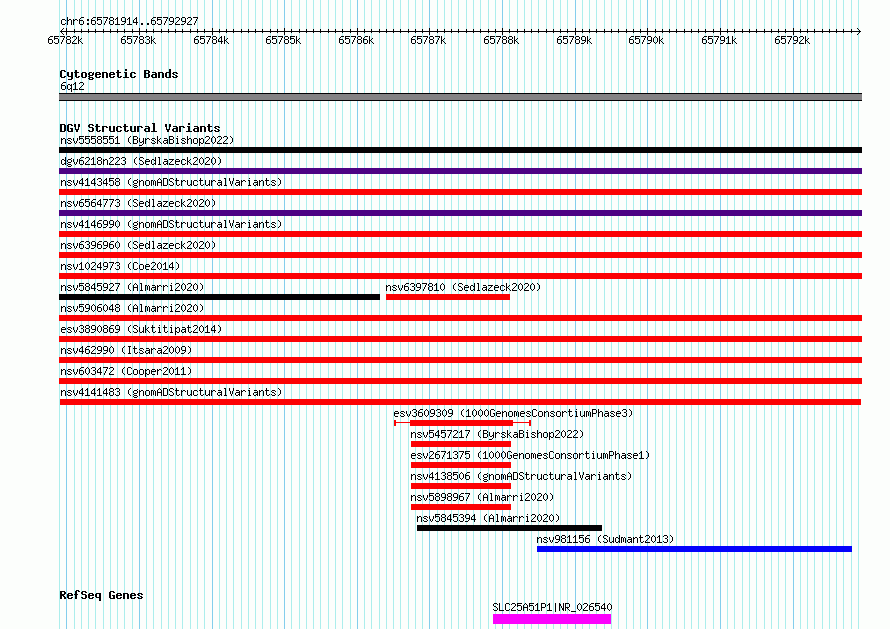Click the red esv2671375 variant bar
This screenshot has width=890, height=629.
pos(461,465)
